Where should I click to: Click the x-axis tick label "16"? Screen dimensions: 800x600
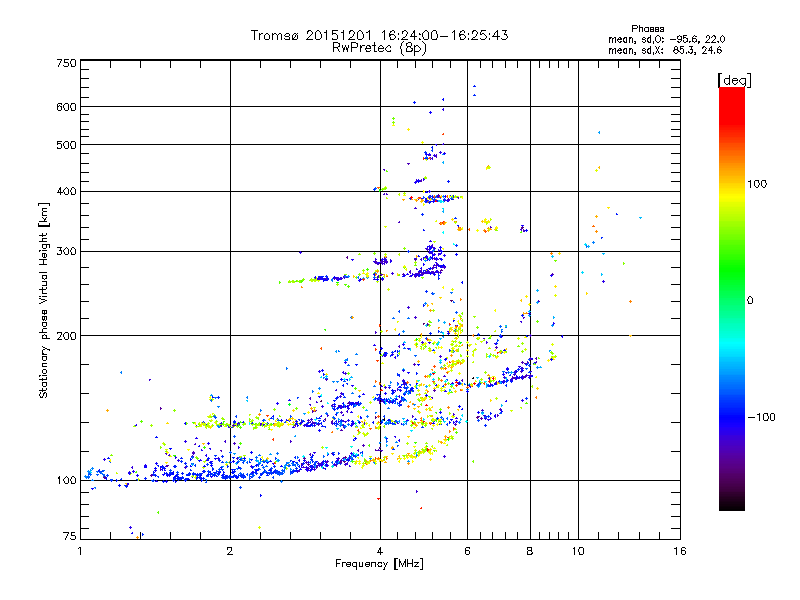point(680,551)
